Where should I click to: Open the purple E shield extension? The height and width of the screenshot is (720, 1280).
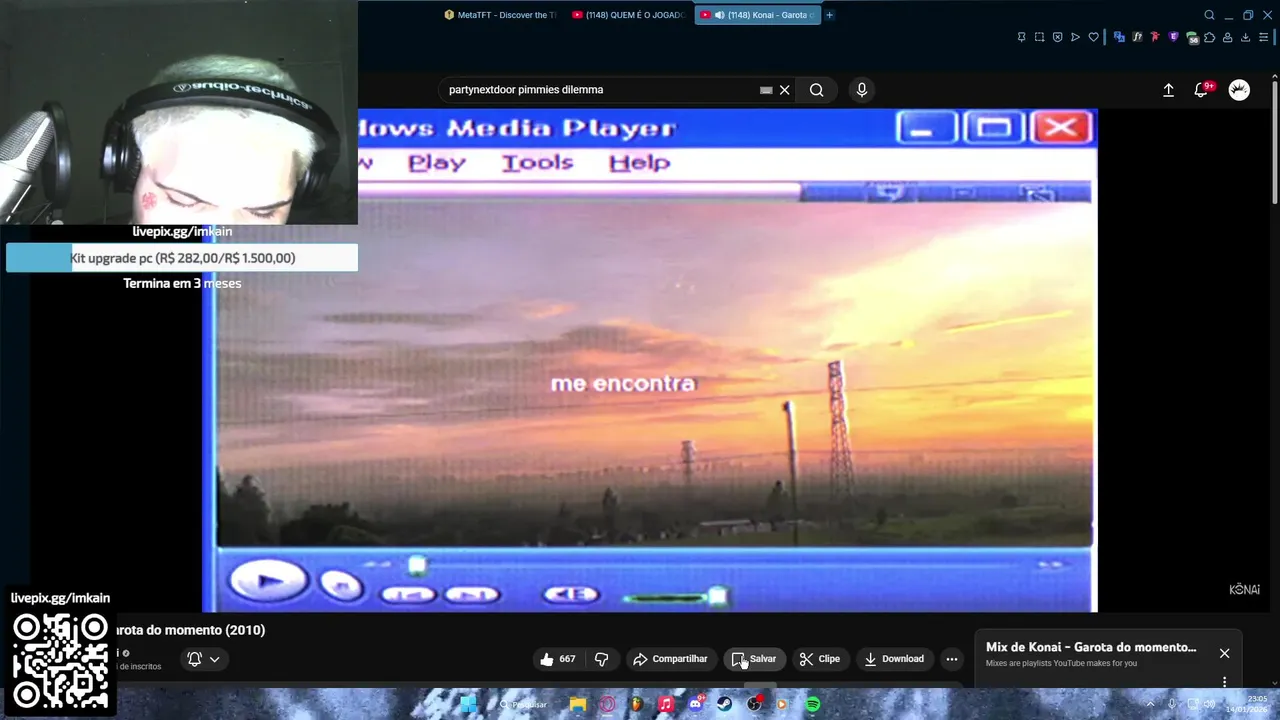click(x=1173, y=37)
